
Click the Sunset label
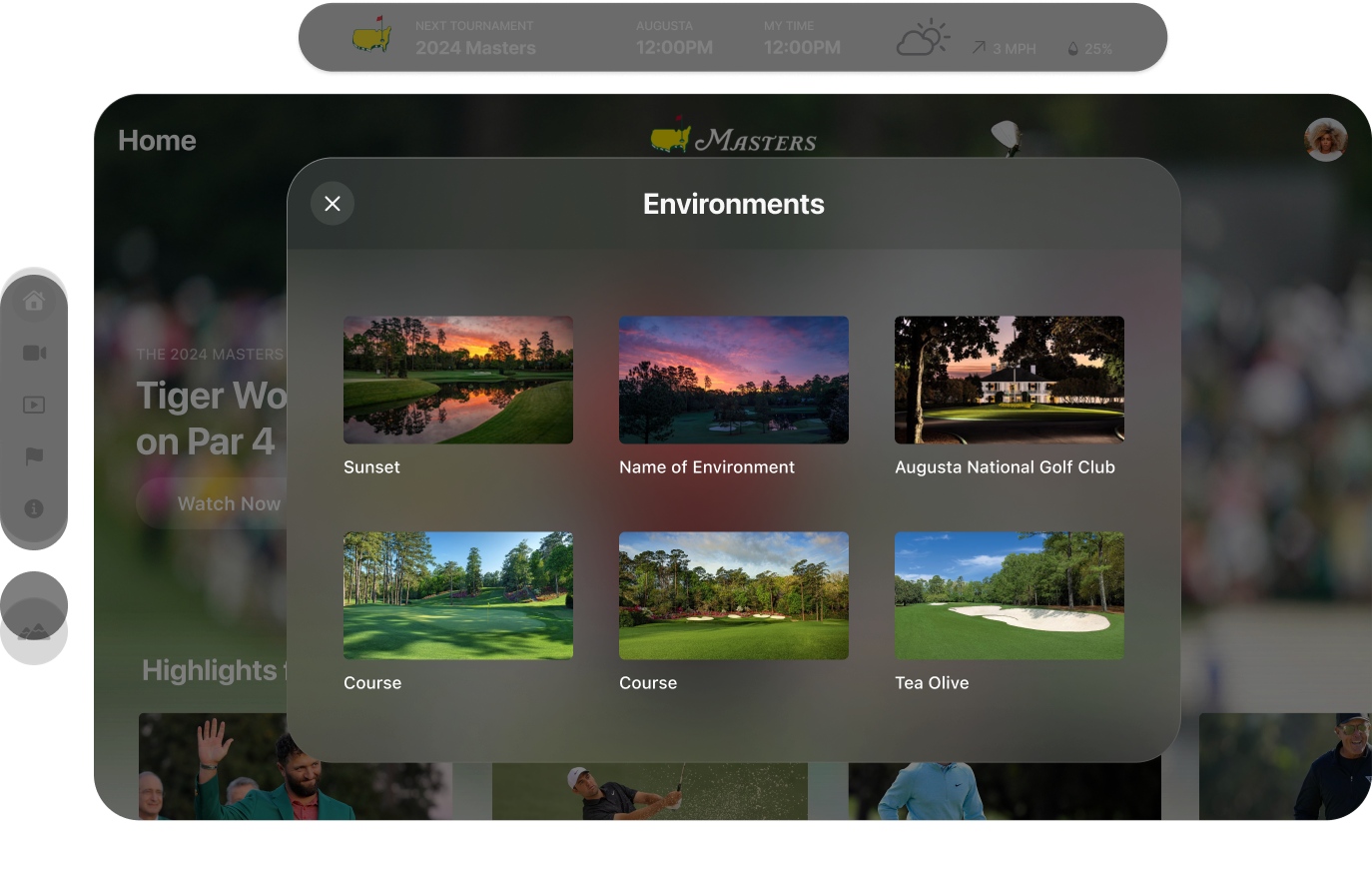pyautogui.click(x=371, y=467)
